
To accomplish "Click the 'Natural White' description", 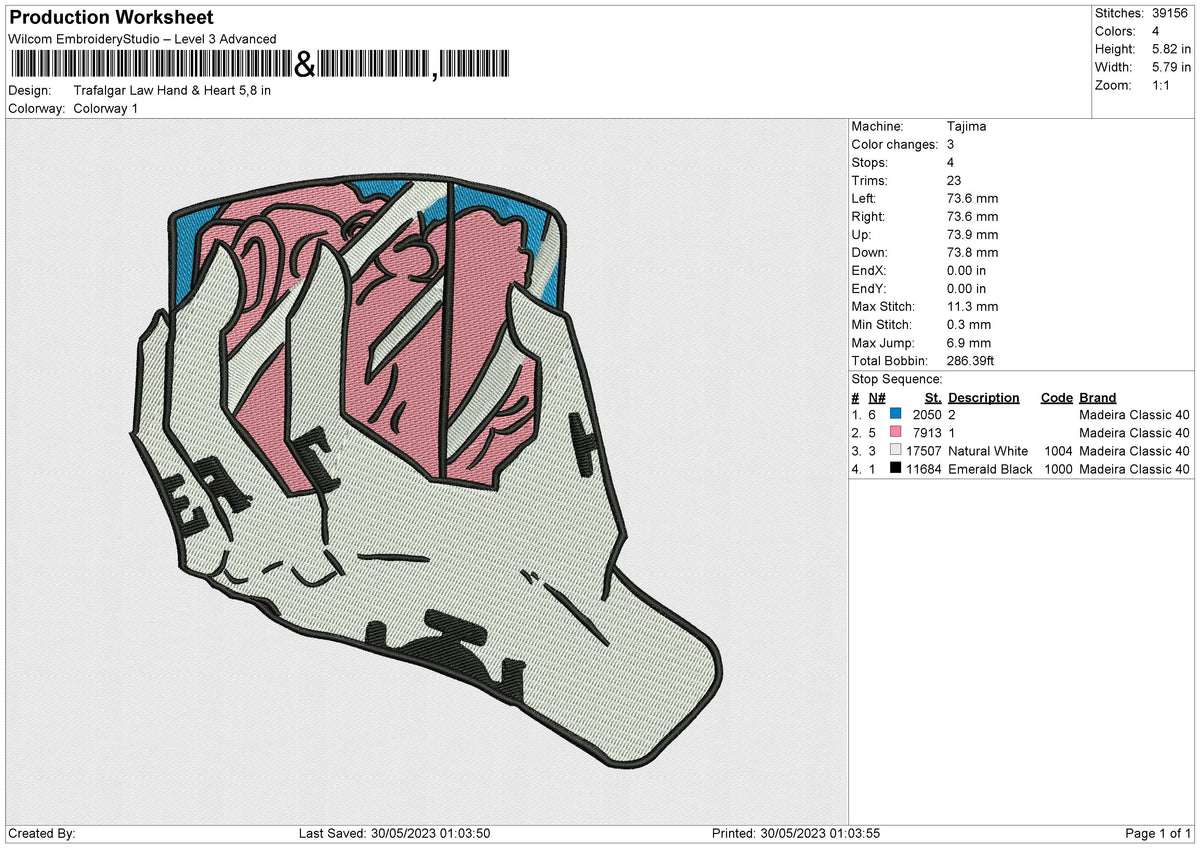I will [x=988, y=451].
